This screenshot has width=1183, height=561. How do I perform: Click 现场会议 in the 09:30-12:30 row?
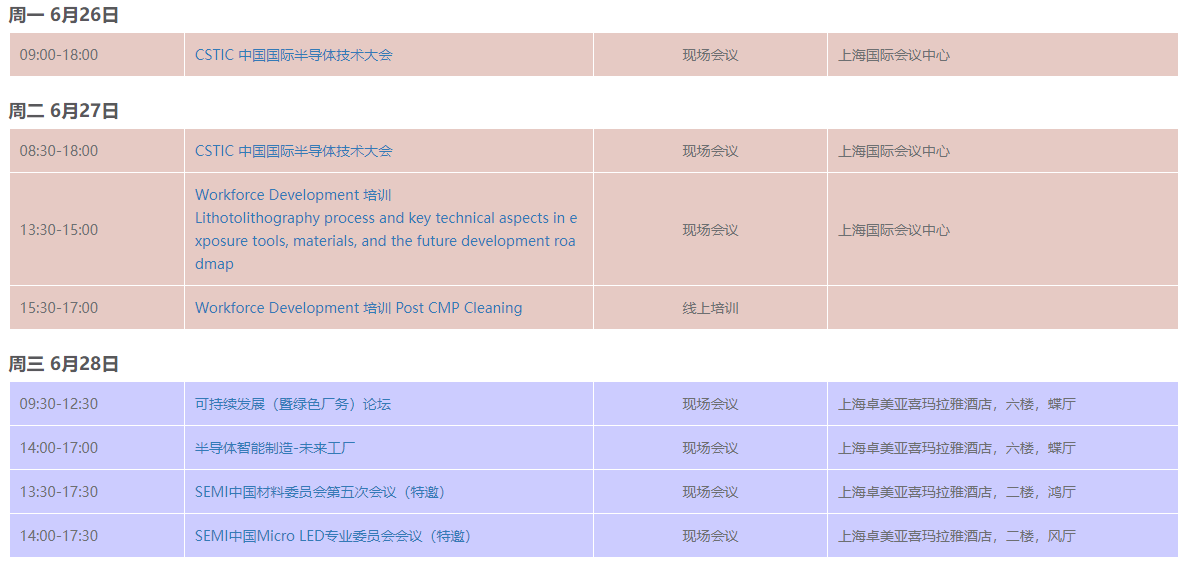click(x=710, y=404)
